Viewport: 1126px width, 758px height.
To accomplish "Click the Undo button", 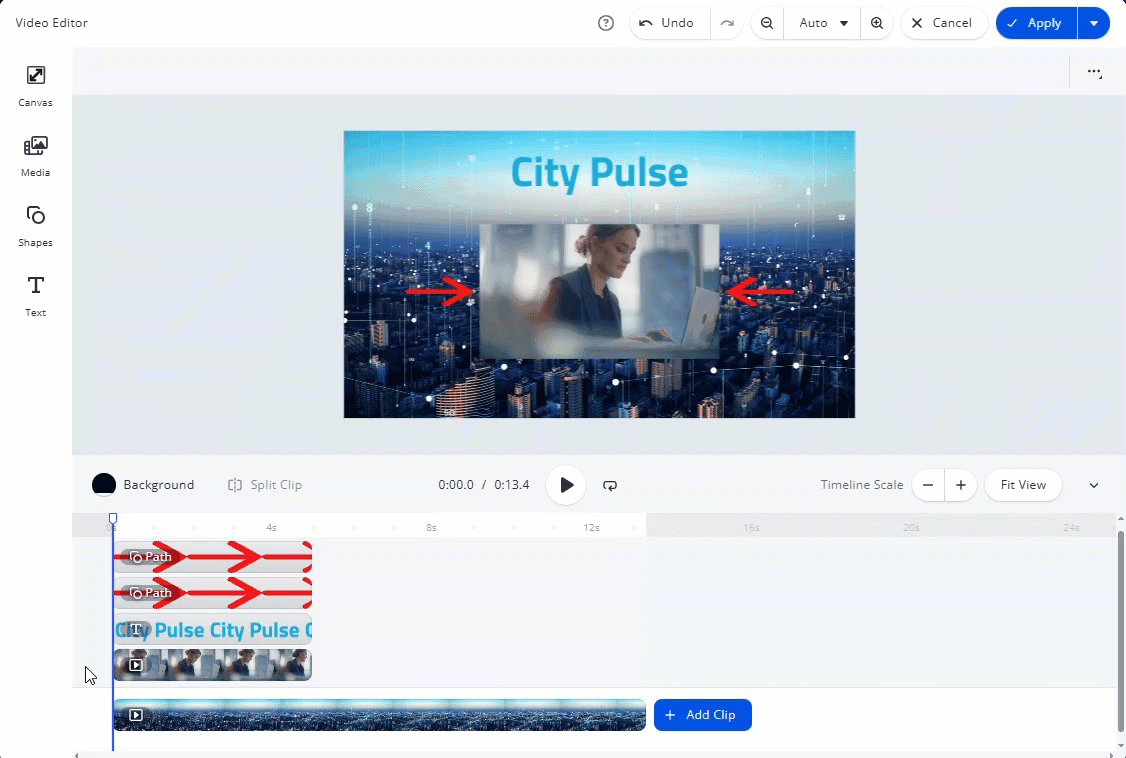I will tap(667, 23).
